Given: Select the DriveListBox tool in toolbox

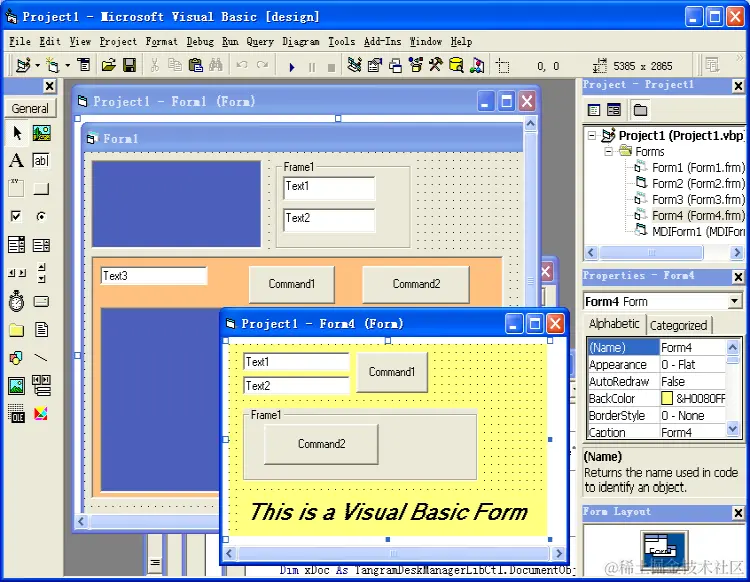Looking at the screenshot, I should 42,301.
